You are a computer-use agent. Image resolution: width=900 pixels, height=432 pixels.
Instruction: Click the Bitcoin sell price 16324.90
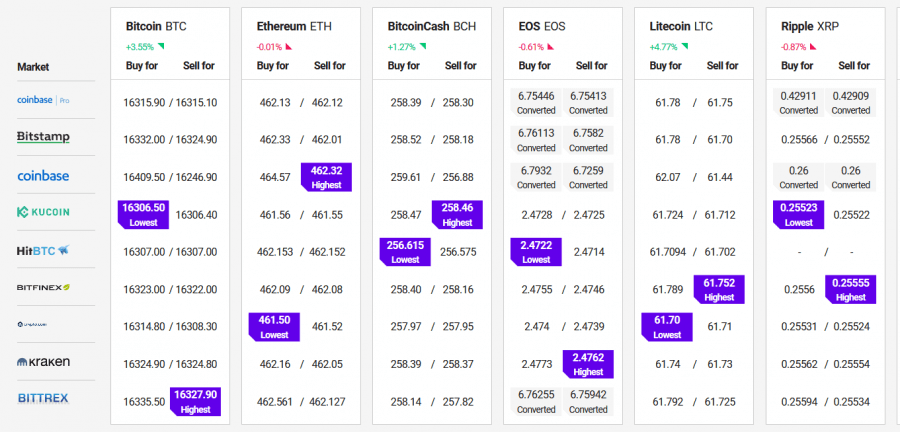[196, 140]
